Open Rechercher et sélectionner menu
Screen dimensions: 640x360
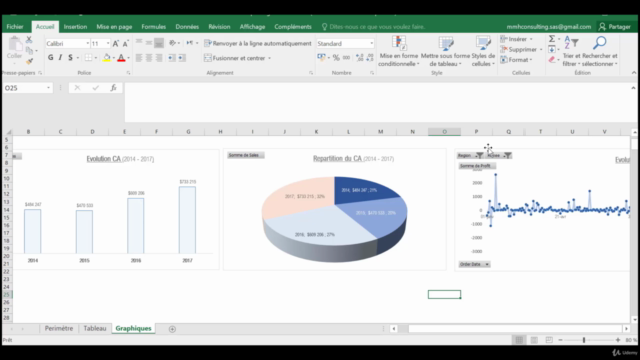click(x=600, y=51)
